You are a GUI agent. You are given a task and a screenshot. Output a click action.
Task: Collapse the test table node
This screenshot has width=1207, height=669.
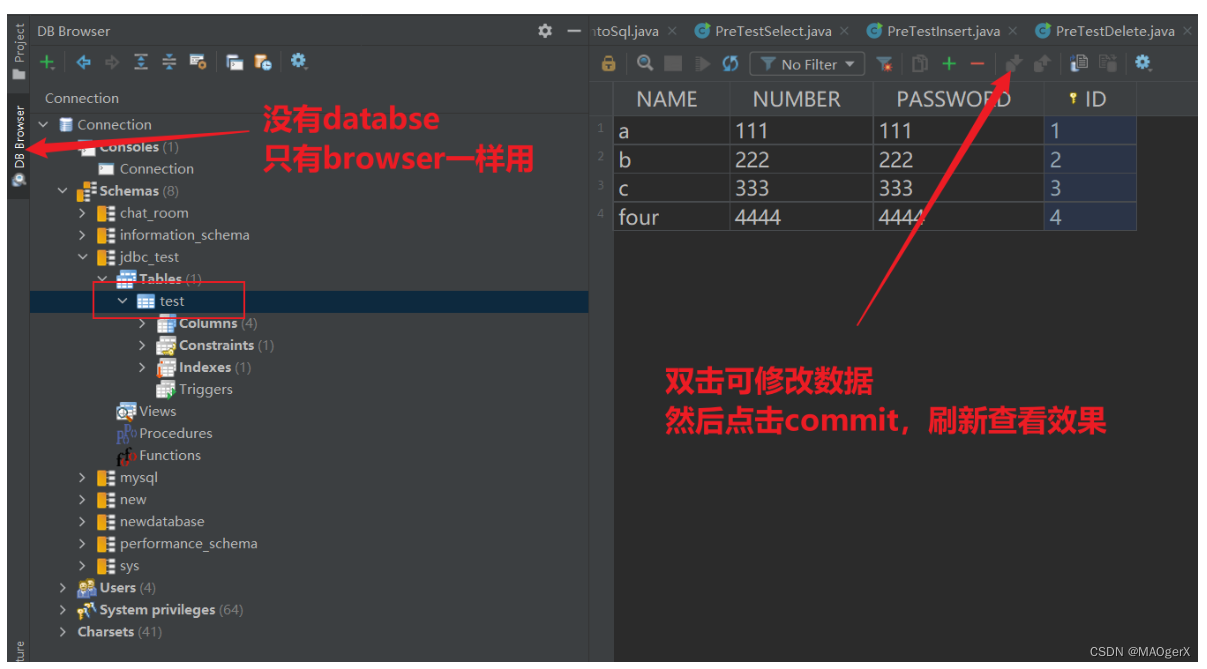coord(123,301)
